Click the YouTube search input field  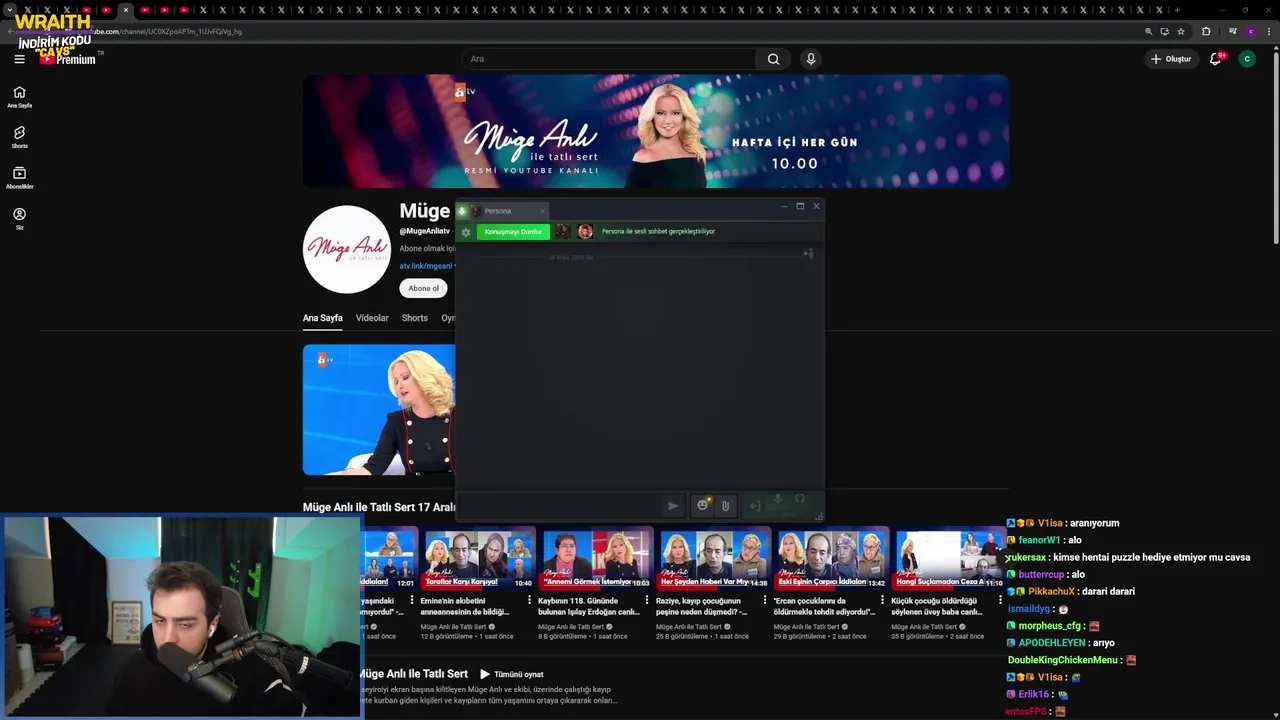[x=609, y=59]
